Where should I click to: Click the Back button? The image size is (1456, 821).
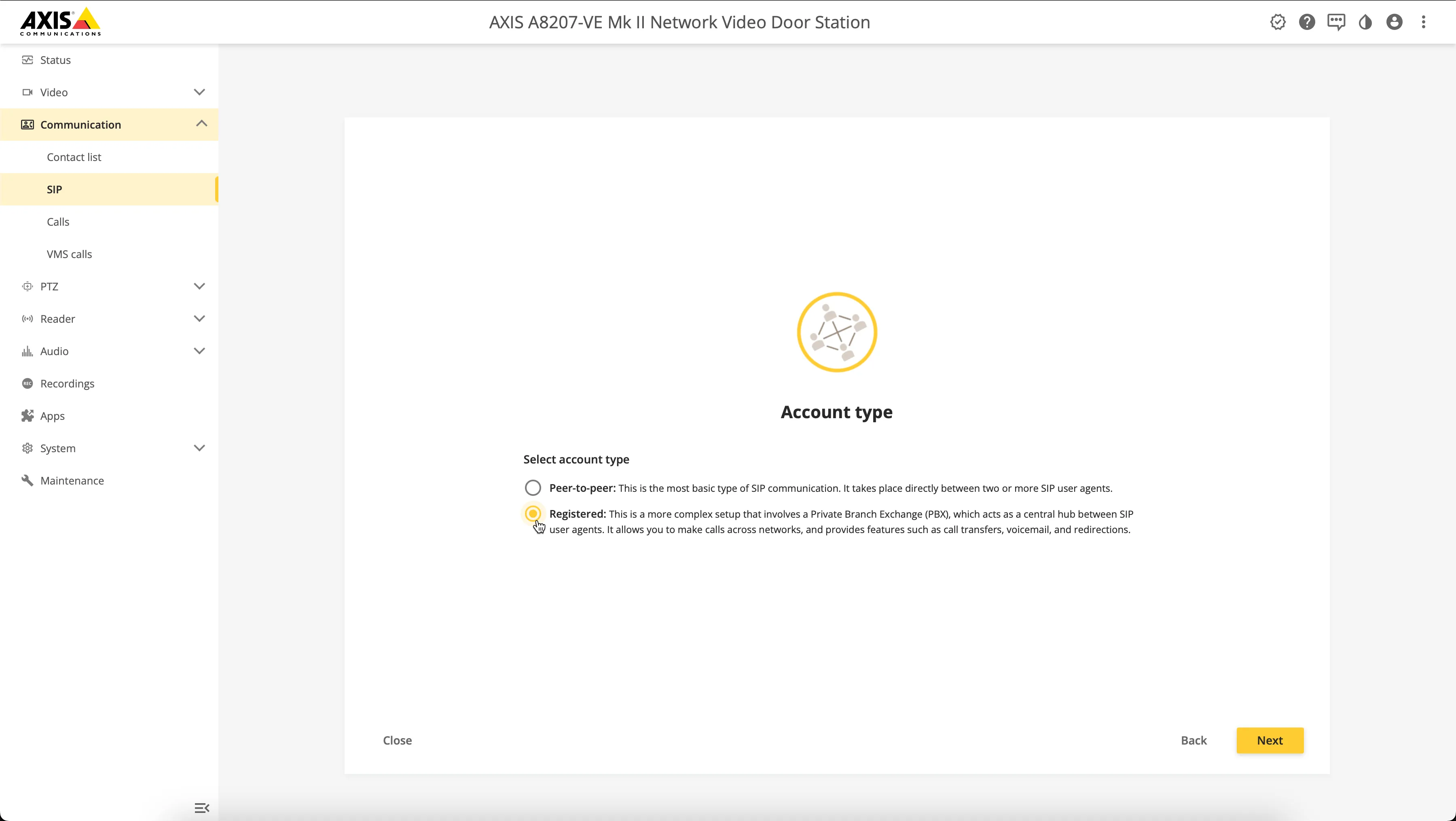point(1194,740)
